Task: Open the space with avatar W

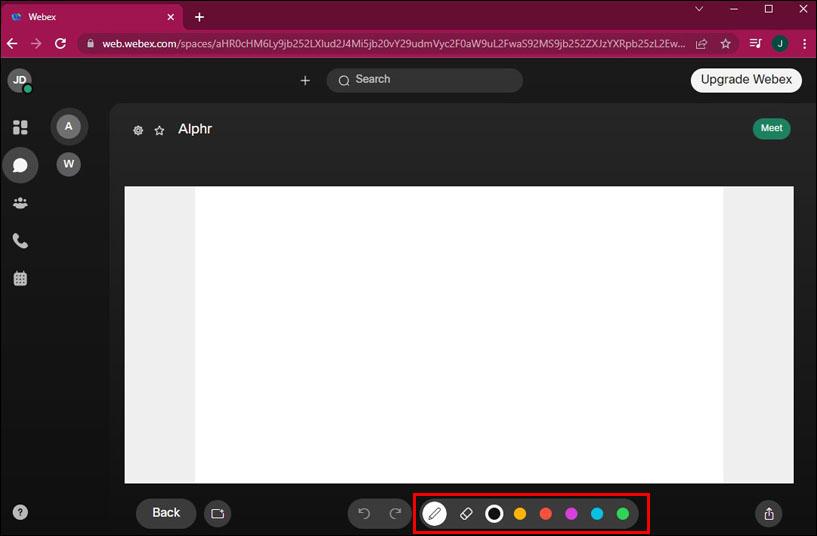Action: coord(69,164)
